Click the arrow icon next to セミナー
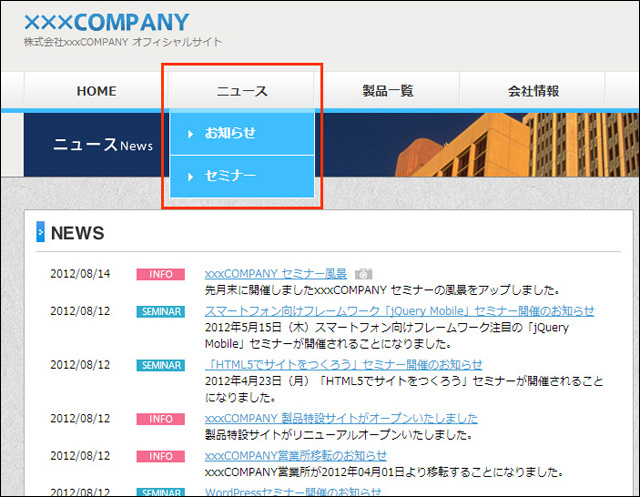This screenshot has width=640, height=497. click(190, 177)
